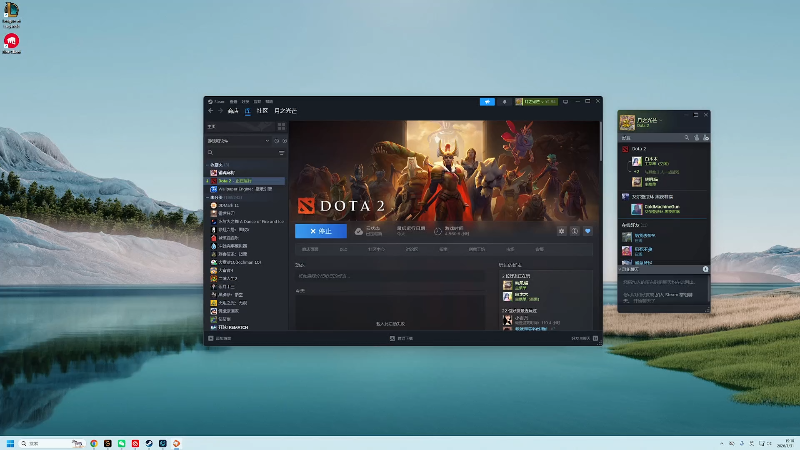
Task: Collapse the favorites collection in library
Action: 209,165
